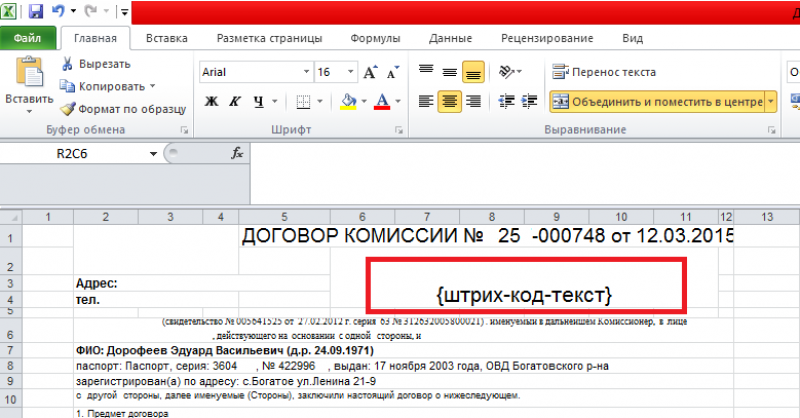
Task: Align text to top of cell
Action: coord(426,72)
